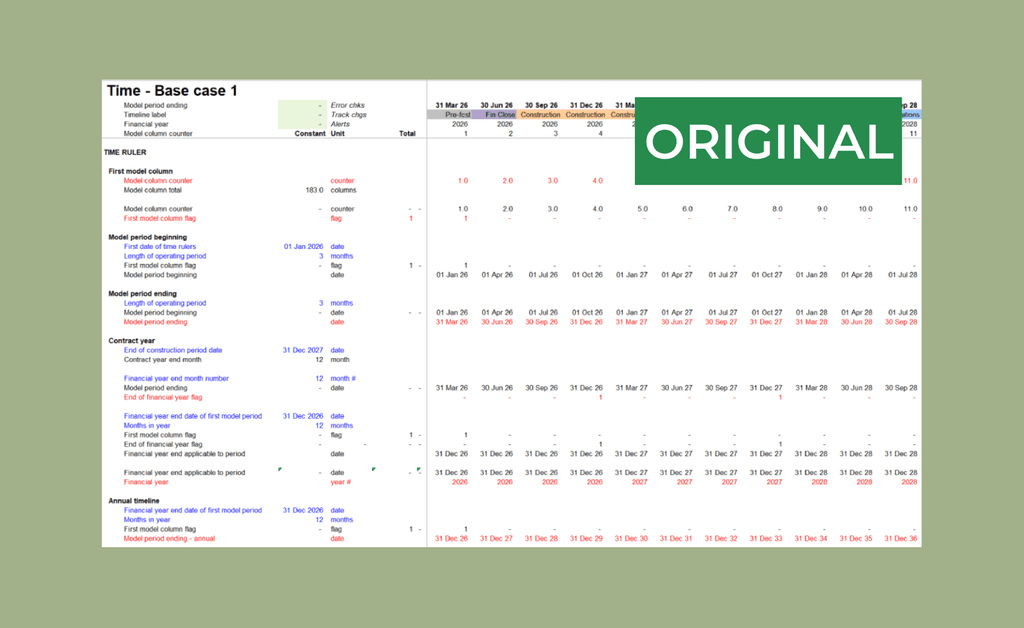Select 'End of construction period date' label
This screenshot has width=1024, height=628.
[x=173, y=351]
